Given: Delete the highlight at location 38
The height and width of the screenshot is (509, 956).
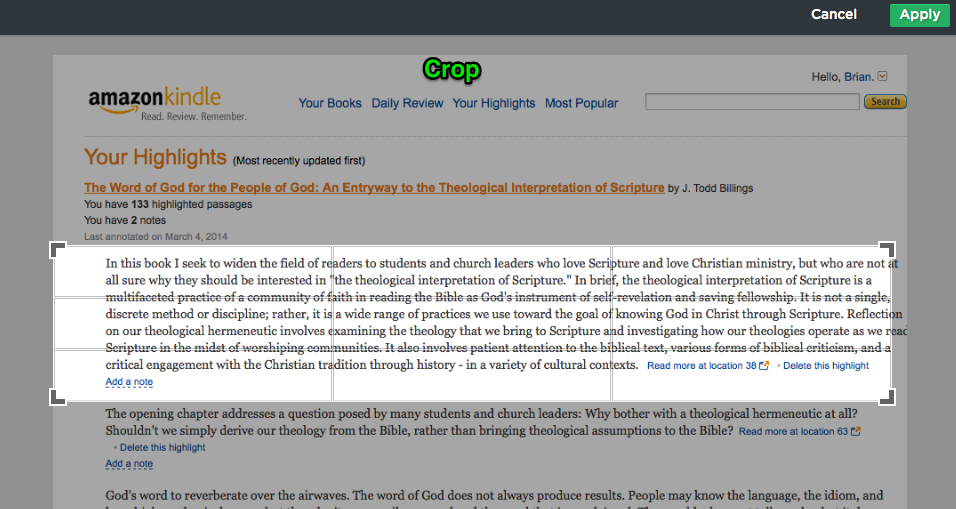Looking at the screenshot, I should click(826, 366).
